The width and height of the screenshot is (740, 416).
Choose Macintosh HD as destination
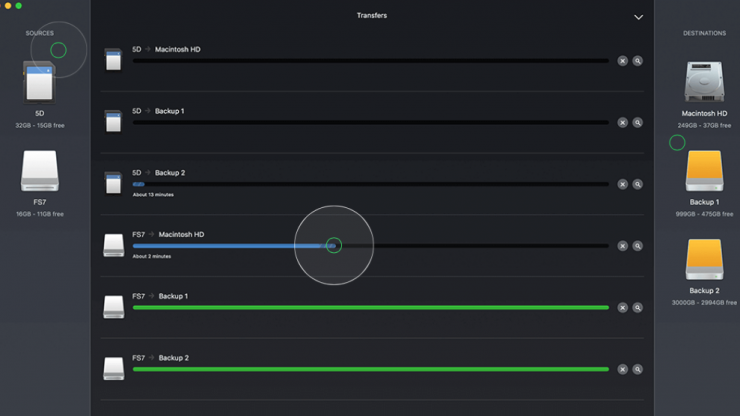704,83
